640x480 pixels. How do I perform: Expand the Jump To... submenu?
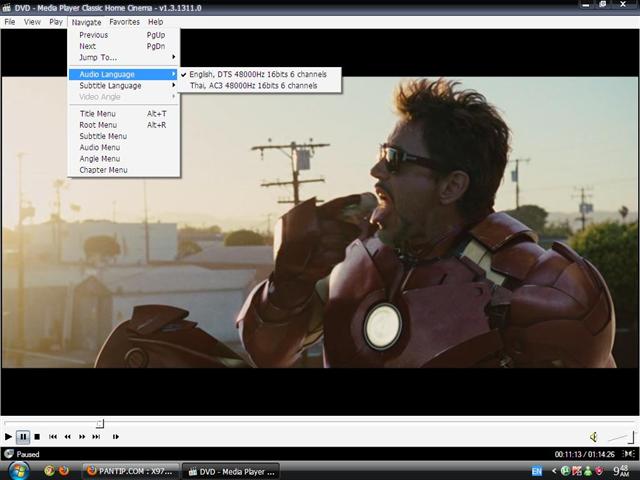pyautogui.click(x=124, y=58)
